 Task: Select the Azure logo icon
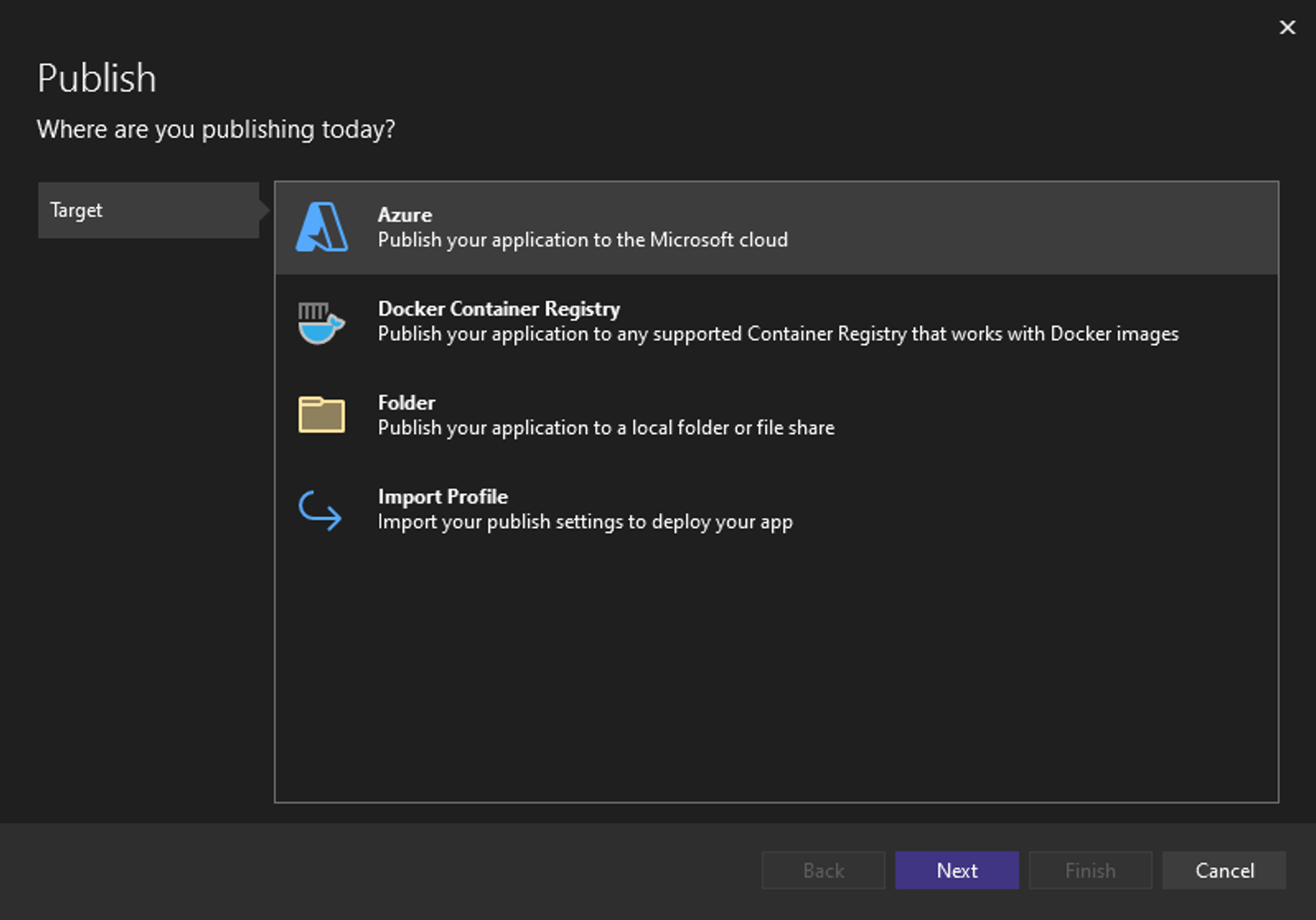(x=322, y=227)
